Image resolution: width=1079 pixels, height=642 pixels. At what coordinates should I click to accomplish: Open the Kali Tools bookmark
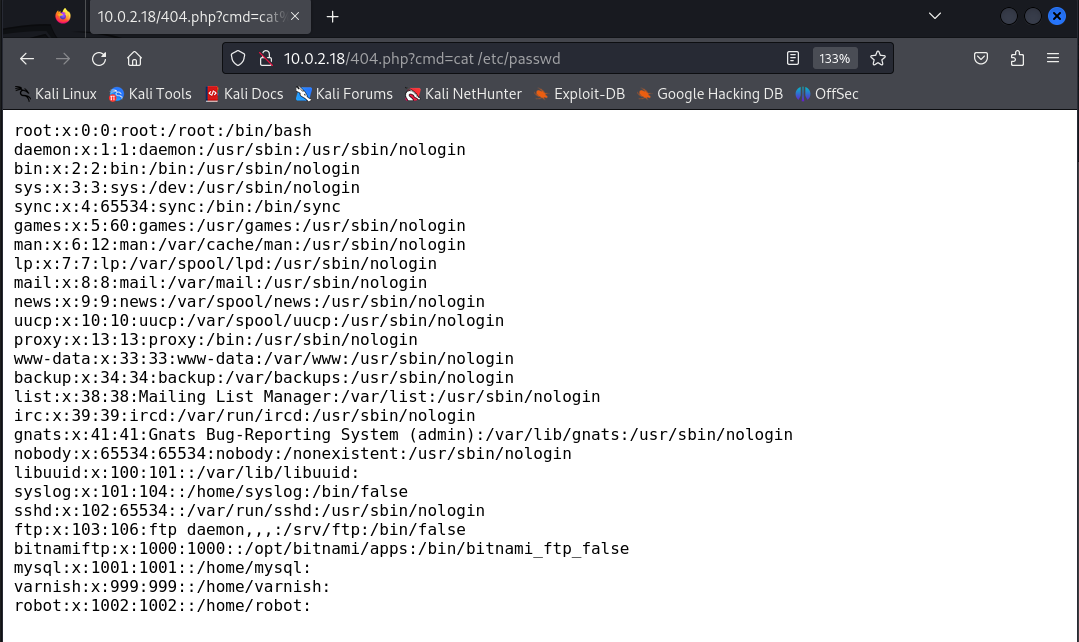pyautogui.click(x=150, y=94)
